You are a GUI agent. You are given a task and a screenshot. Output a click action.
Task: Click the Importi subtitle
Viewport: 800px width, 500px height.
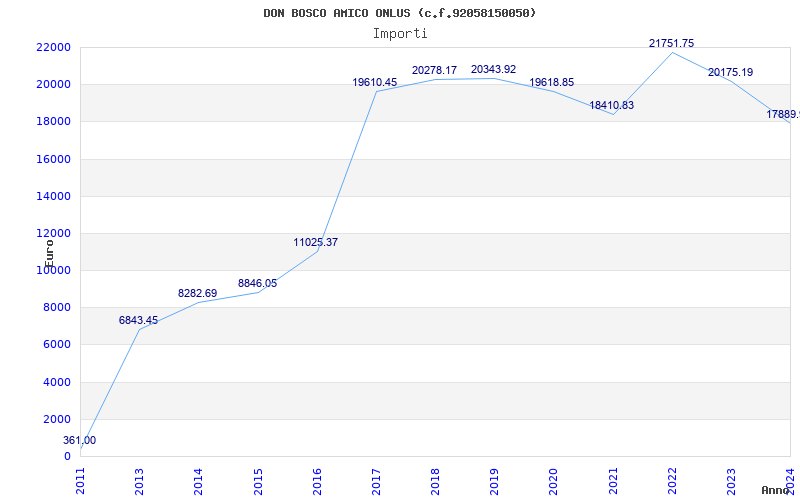coord(400,34)
